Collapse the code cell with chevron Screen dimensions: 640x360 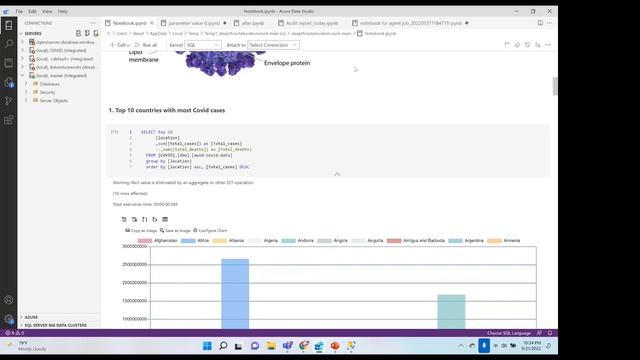pos(337,174)
